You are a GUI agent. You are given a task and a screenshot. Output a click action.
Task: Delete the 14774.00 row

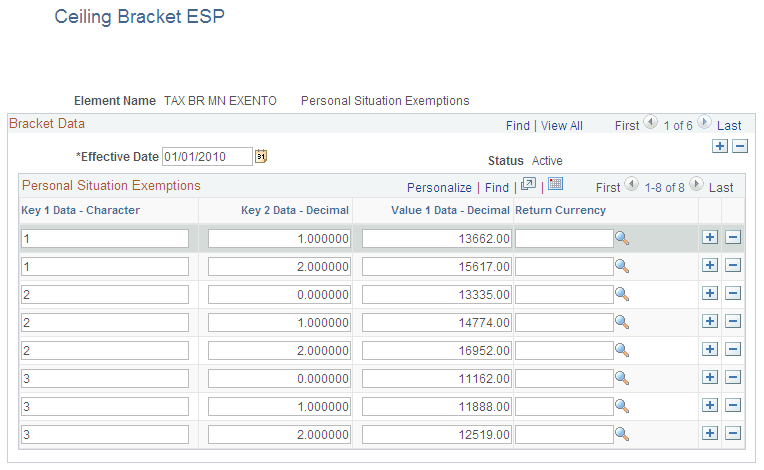[x=733, y=321]
